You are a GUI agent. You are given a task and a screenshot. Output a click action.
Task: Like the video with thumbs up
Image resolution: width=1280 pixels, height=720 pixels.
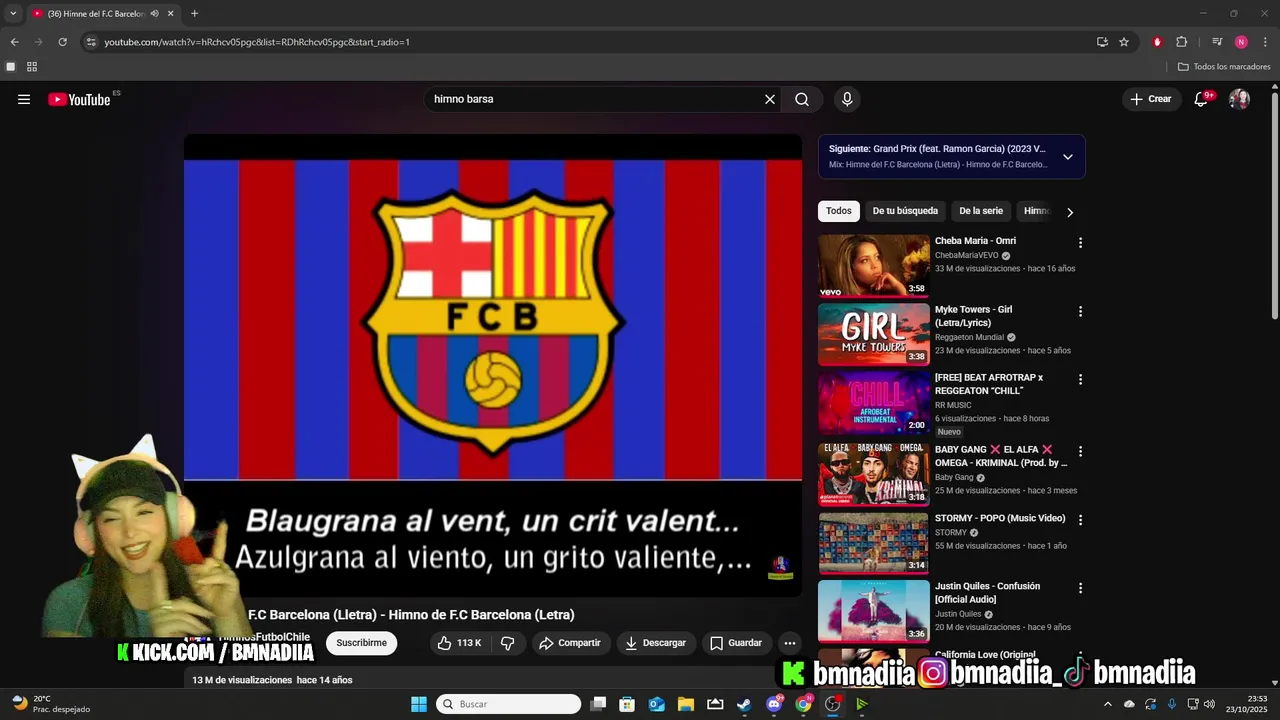click(459, 643)
